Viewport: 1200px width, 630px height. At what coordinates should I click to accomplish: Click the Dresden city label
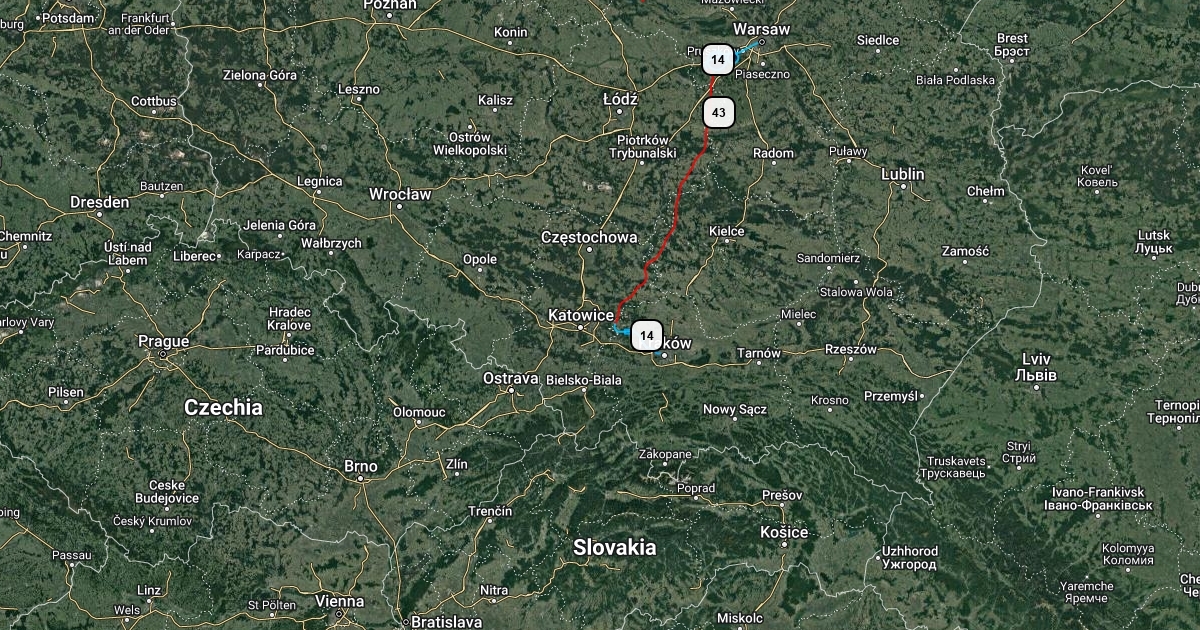tap(100, 202)
